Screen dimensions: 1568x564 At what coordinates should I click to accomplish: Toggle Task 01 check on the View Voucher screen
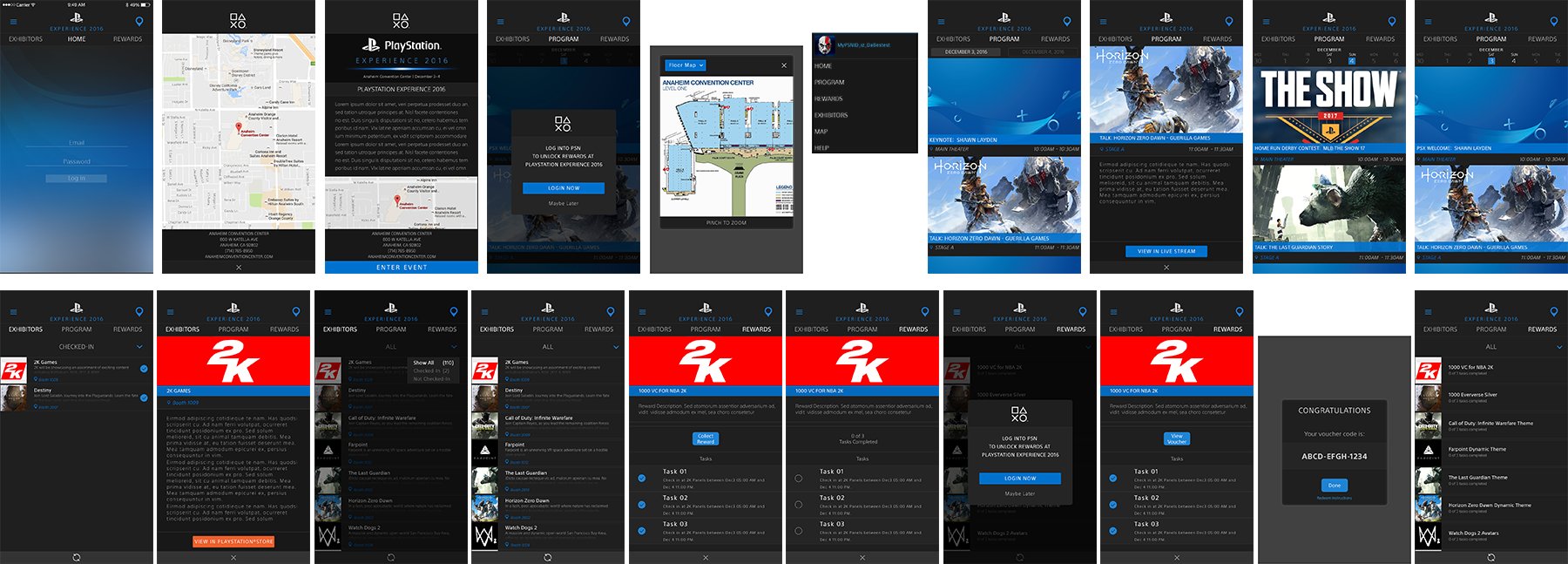(x=1112, y=478)
